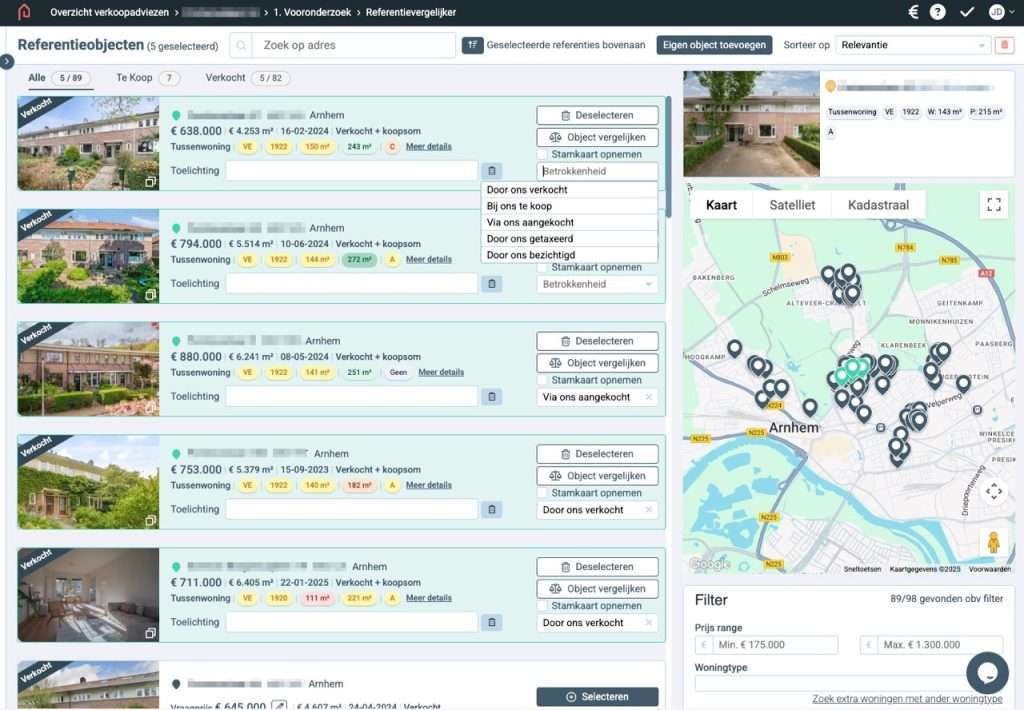Clear Door ons verkocht on € 753.000 listing

[x=648, y=509]
